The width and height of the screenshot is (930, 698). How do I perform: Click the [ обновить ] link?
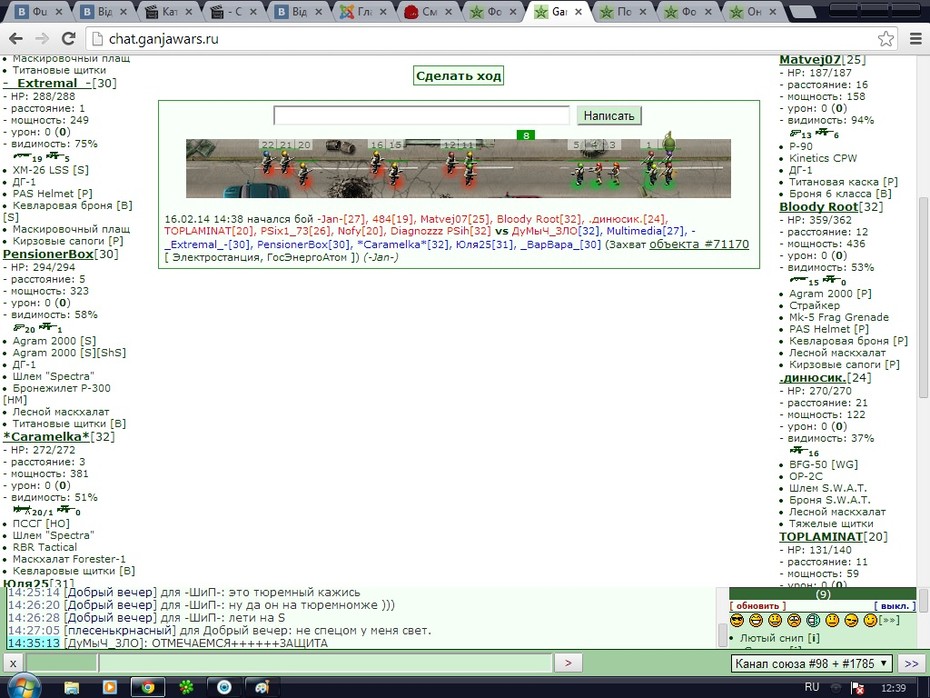[x=758, y=606]
